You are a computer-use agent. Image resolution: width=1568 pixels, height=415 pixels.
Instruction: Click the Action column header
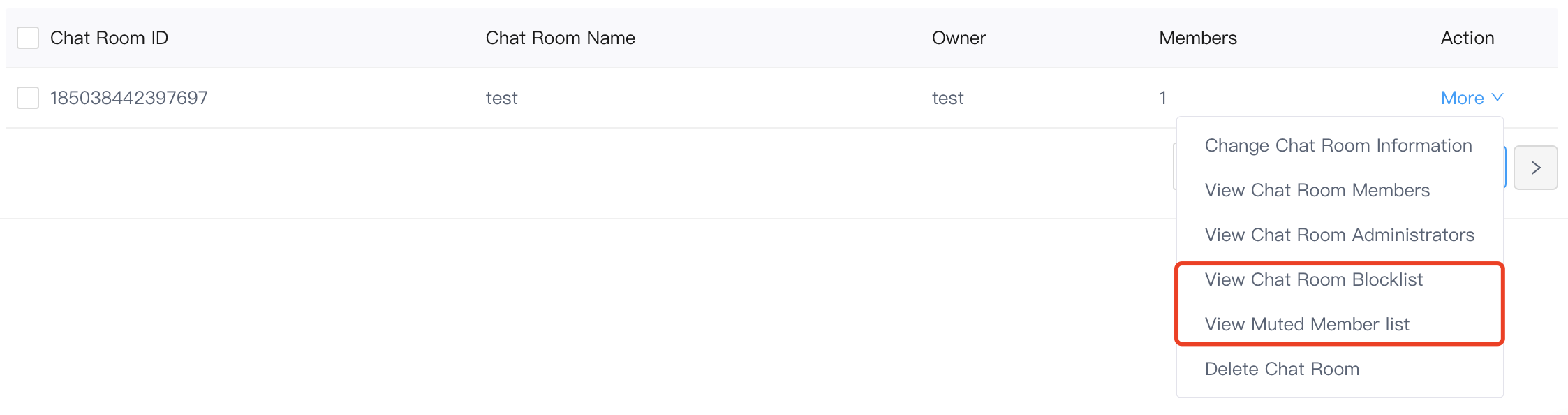coord(1467,38)
